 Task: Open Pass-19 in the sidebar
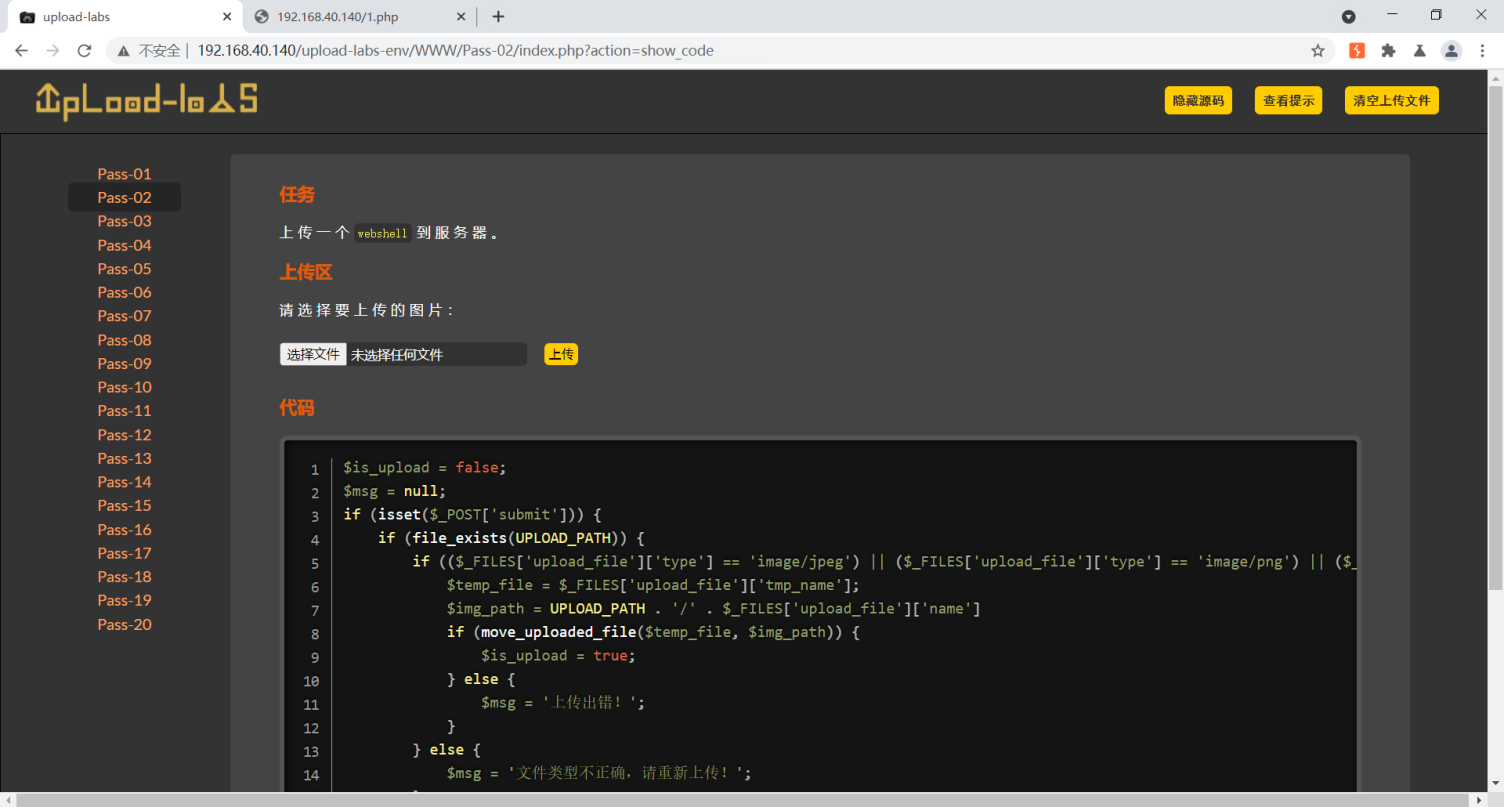(124, 600)
